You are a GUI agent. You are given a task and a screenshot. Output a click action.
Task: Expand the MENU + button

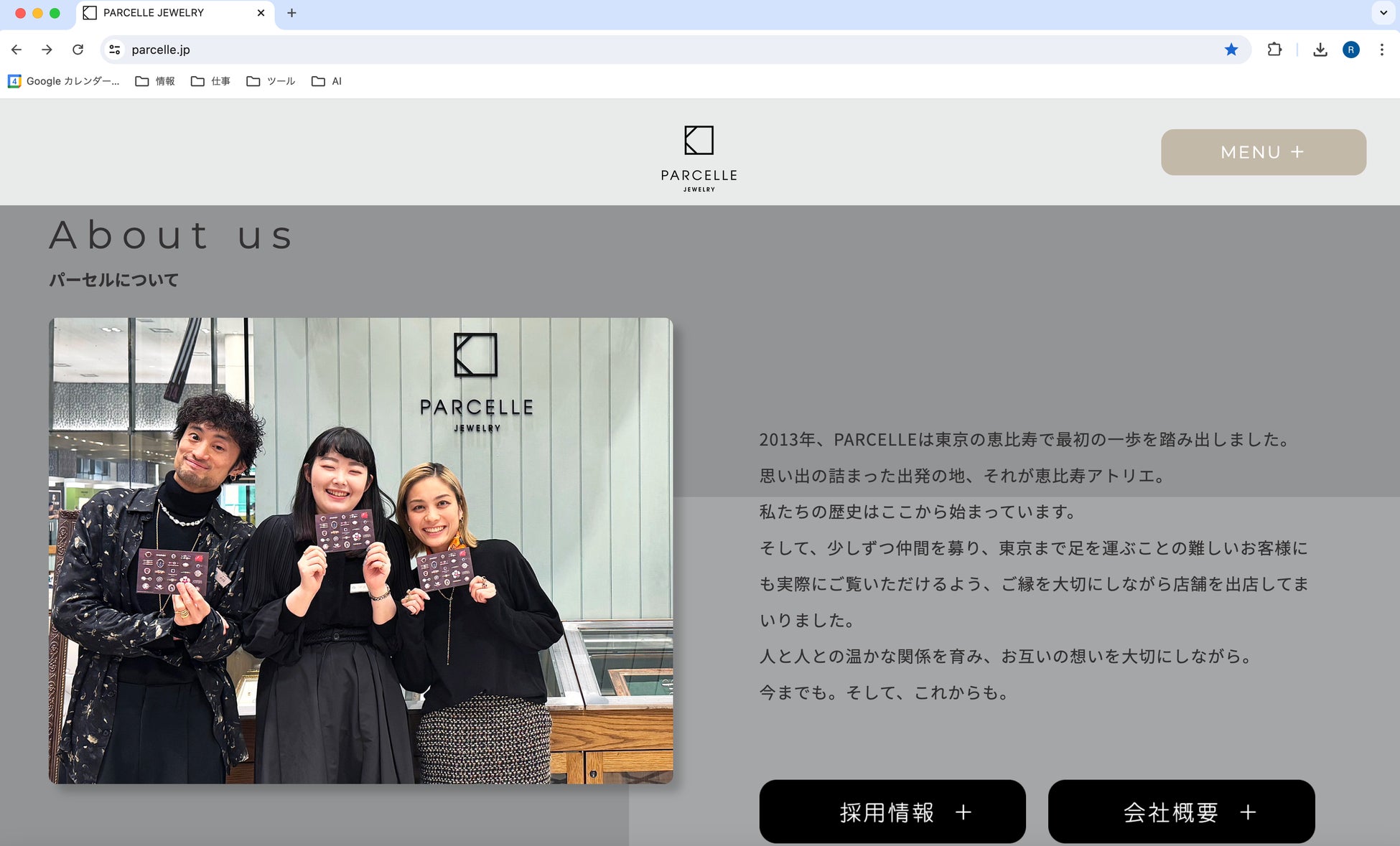[x=1263, y=152]
